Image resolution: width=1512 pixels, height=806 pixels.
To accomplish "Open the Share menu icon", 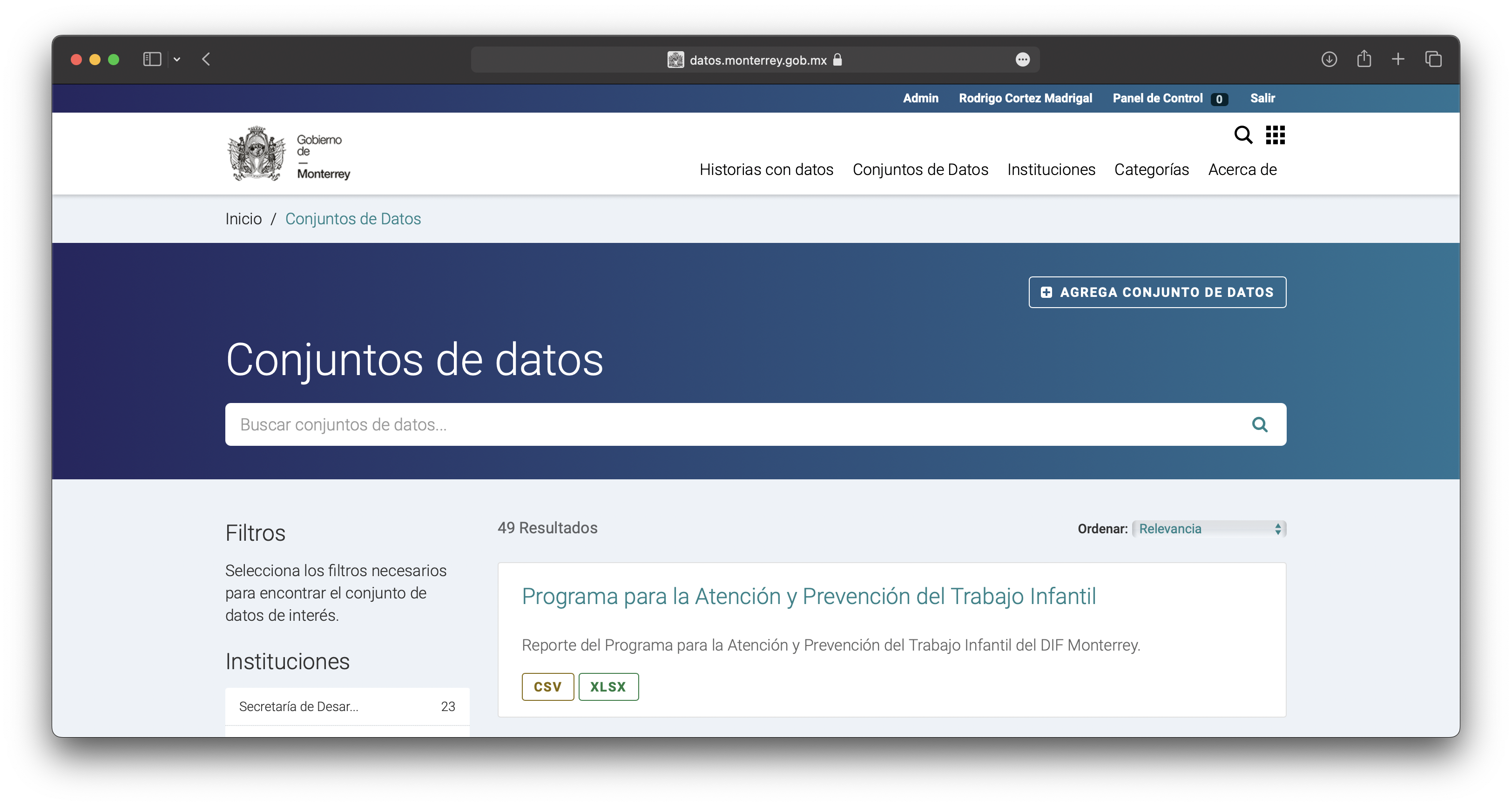I will click(1364, 59).
